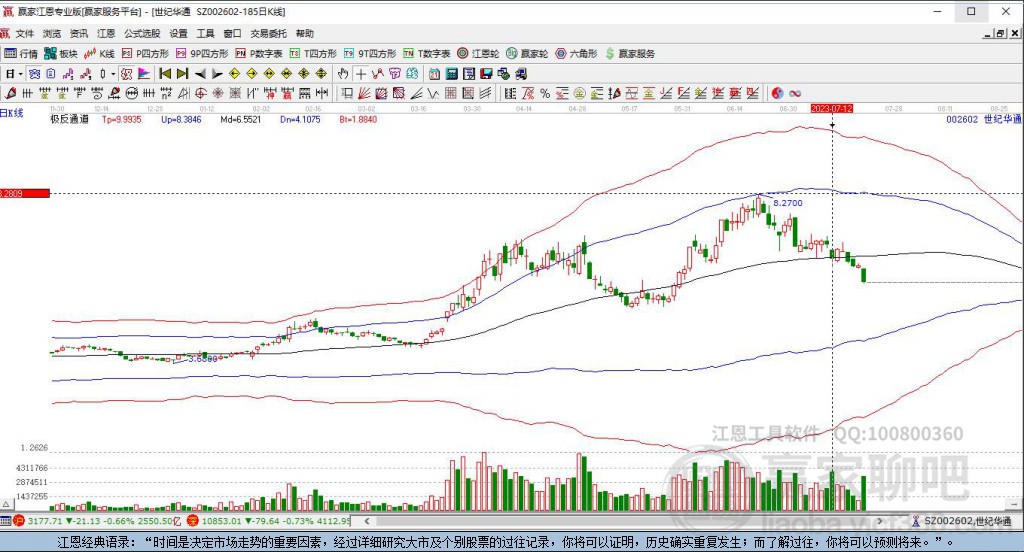Click the percent % retracement tool
Image resolution: width=1024 pixels, height=552 pixels.
(545, 93)
